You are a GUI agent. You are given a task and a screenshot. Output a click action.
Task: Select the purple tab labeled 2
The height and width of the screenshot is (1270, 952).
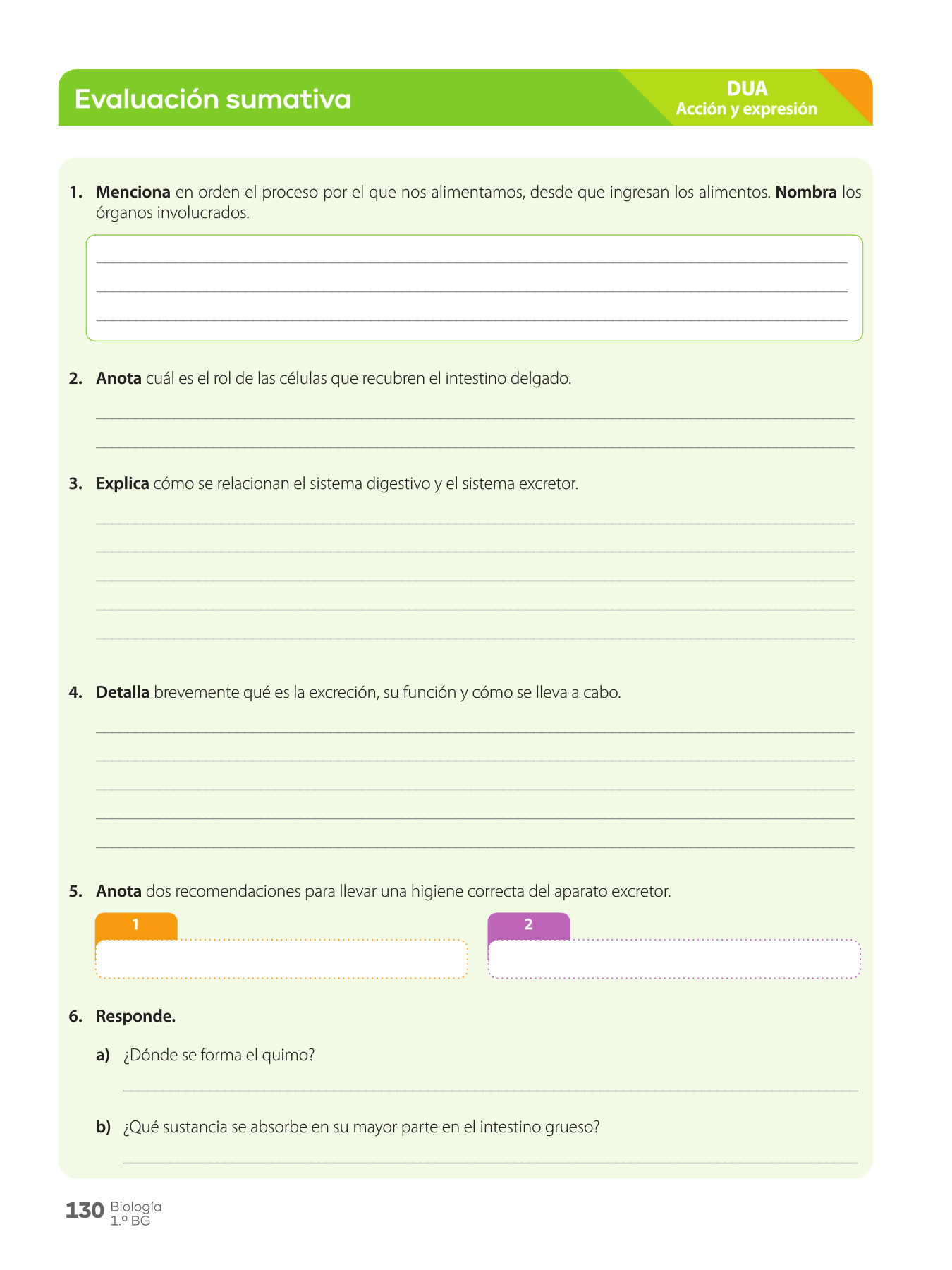[x=529, y=926]
